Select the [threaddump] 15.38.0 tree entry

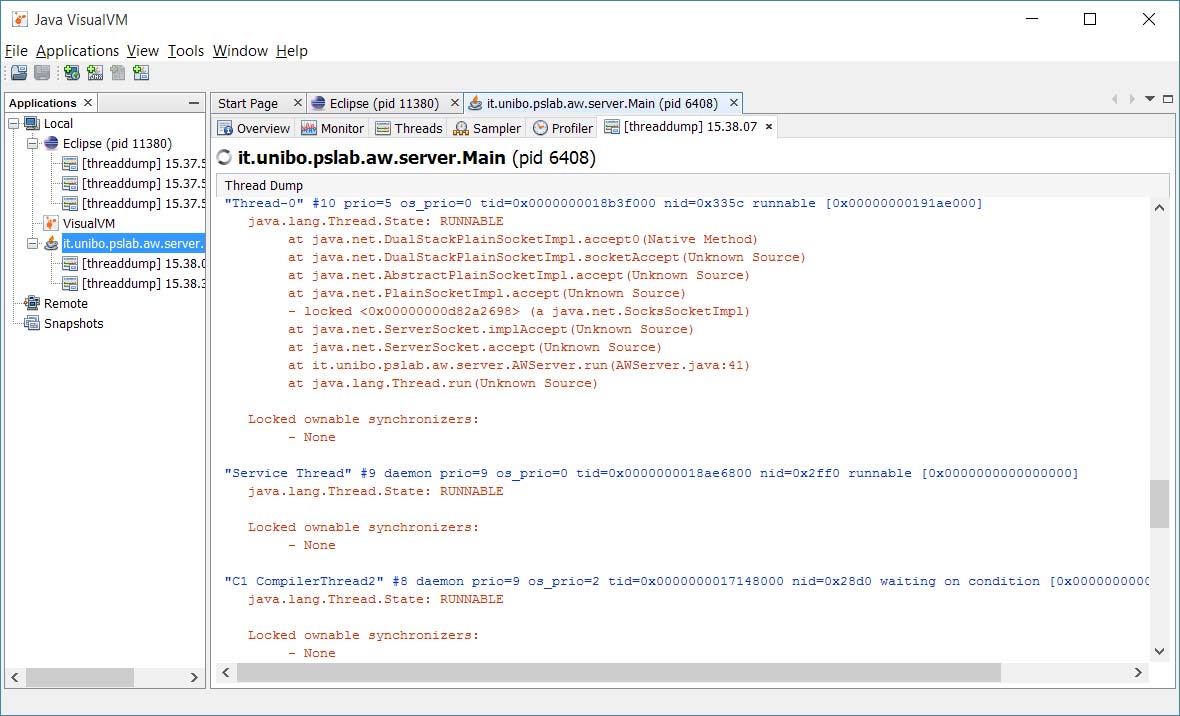(x=143, y=264)
